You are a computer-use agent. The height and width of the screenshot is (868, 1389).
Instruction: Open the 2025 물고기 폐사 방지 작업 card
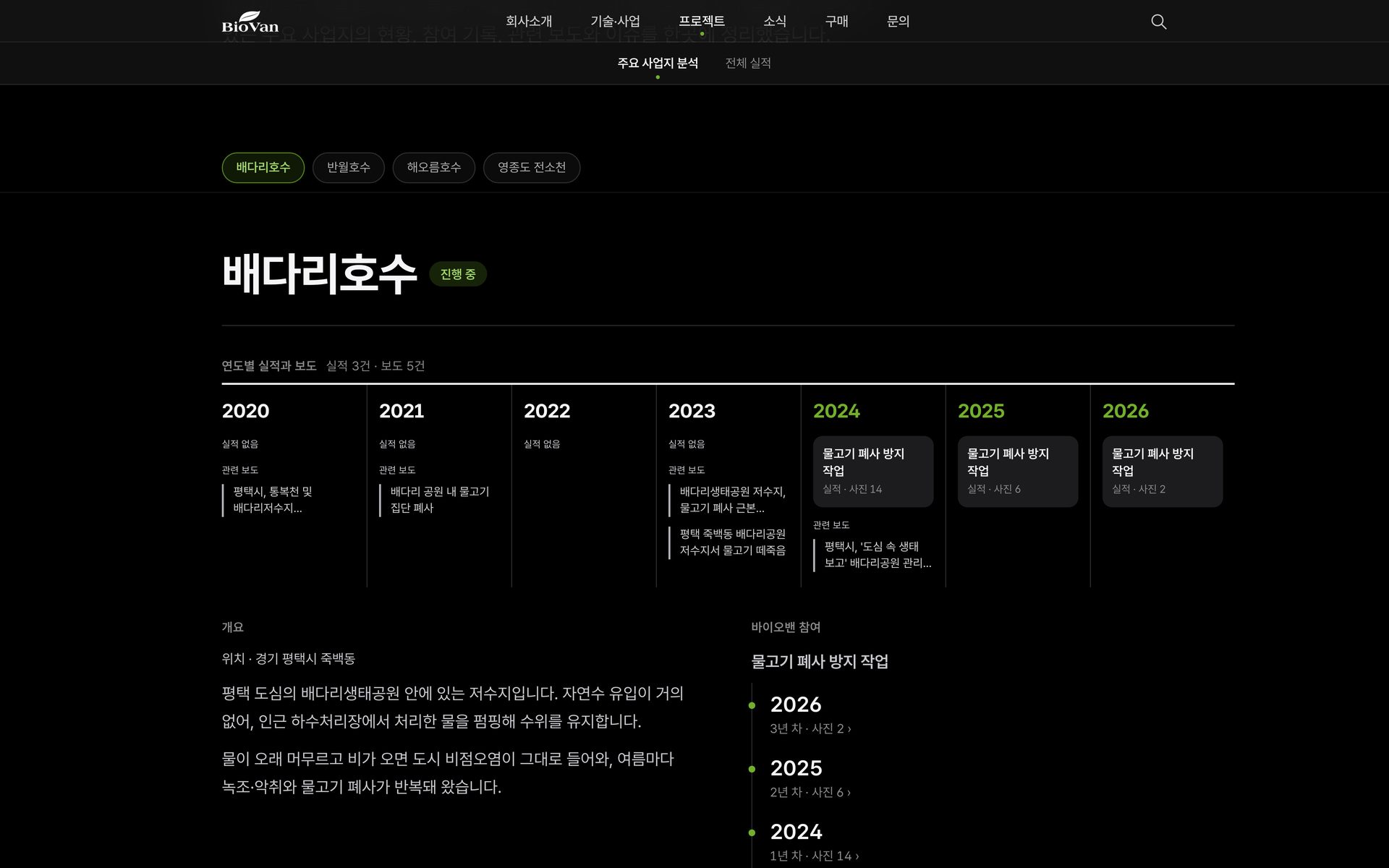(x=1018, y=471)
